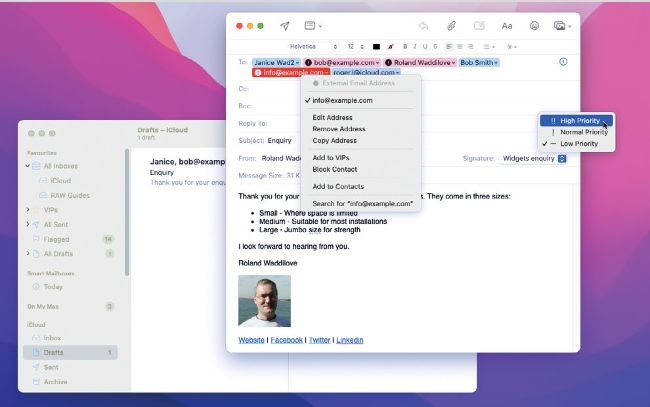Click the header fields layout icon
650x407 pixels.
tap(311, 26)
